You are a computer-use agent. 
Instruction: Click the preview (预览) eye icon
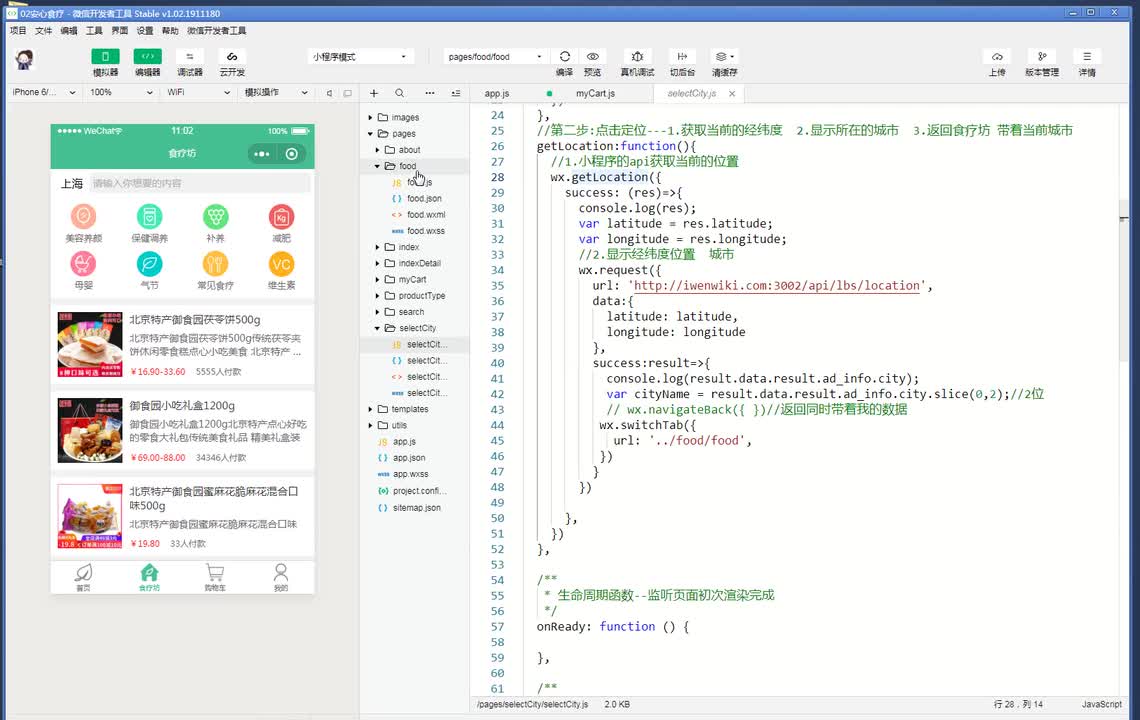pyautogui.click(x=593, y=57)
